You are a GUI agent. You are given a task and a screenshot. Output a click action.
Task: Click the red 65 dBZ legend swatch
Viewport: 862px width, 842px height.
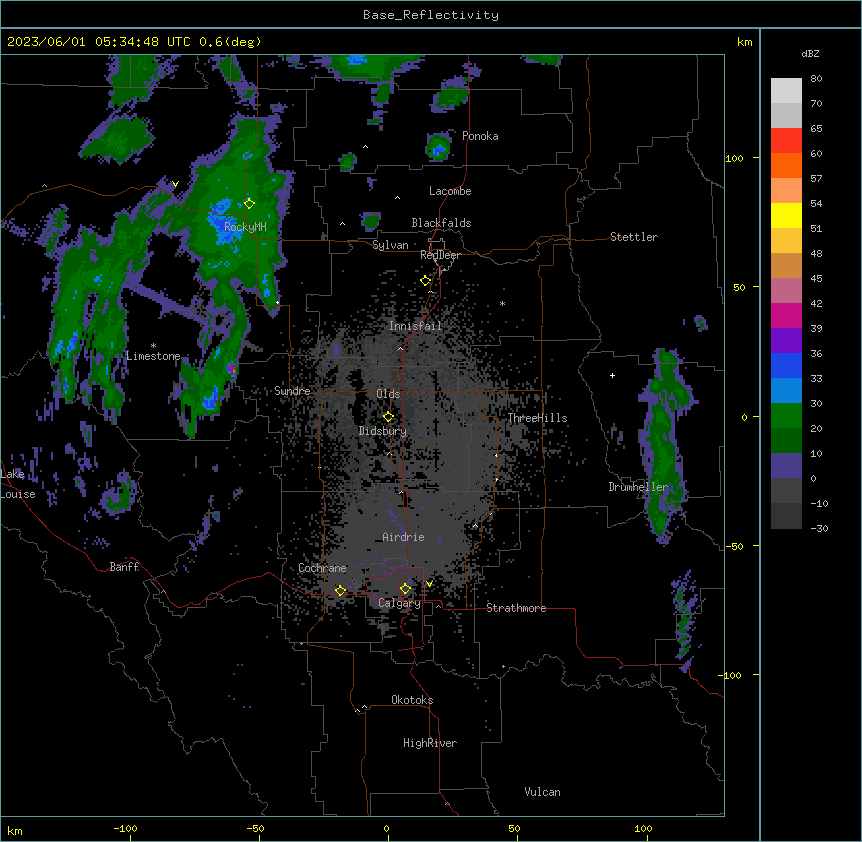(x=786, y=140)
